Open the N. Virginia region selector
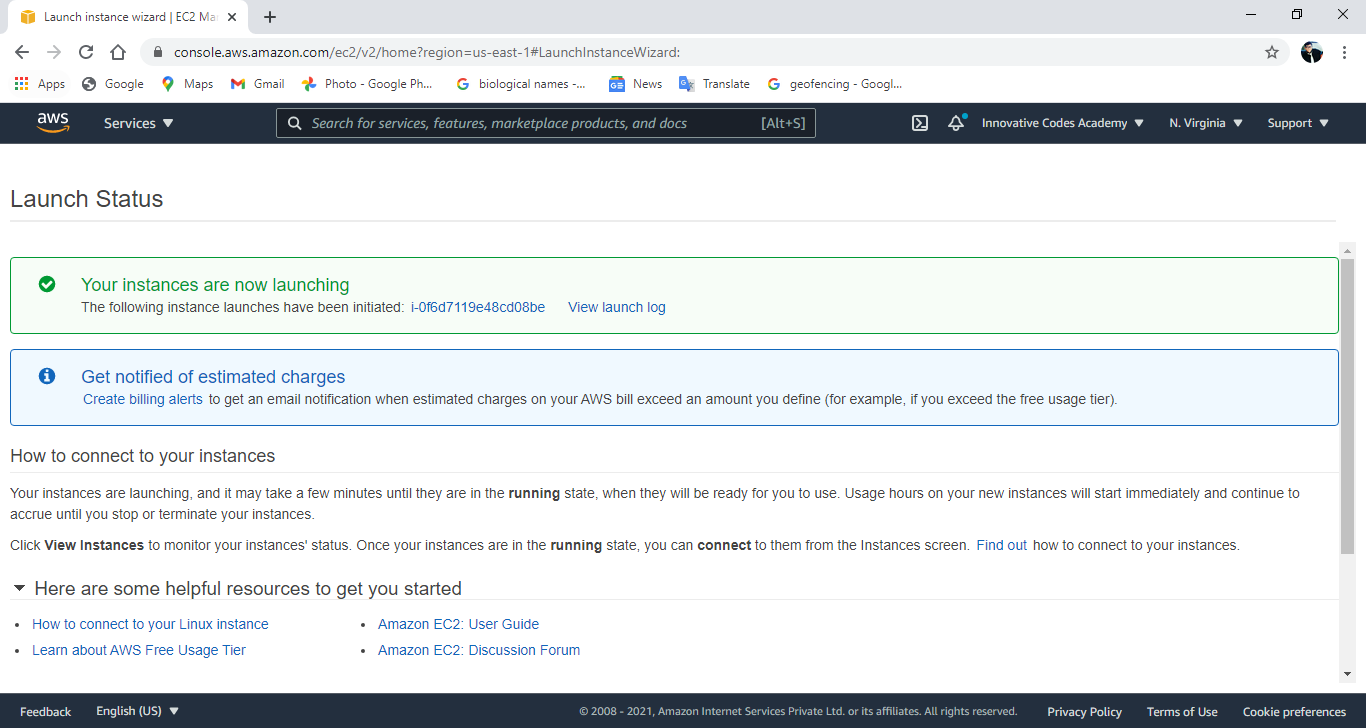This screenshot has height=728, width=1366. pyautogui.click(x=1204, y=122)
